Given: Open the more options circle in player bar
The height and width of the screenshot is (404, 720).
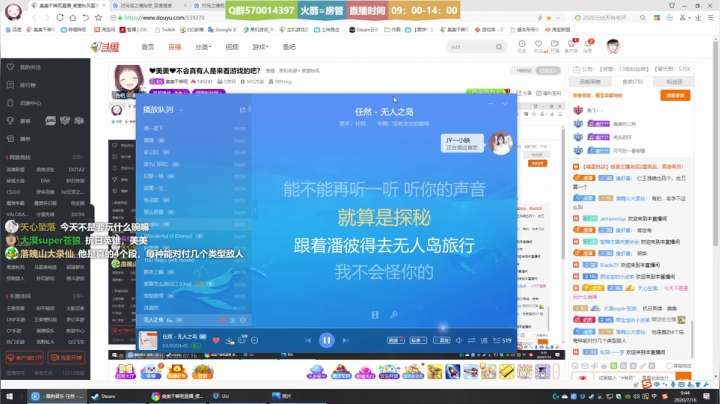Looking at the screenshot, I should [255, 340].
